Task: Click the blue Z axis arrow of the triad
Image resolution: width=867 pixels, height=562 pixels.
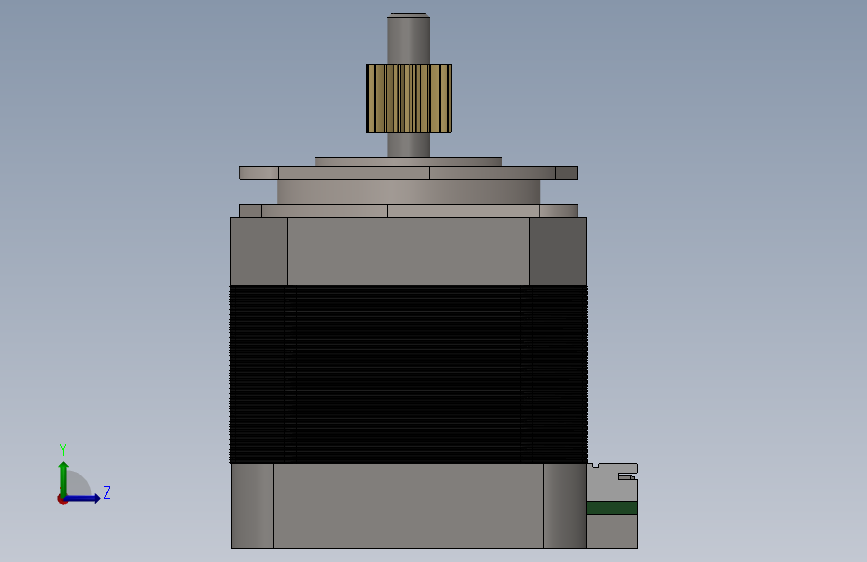Action: [x=83, y=498]
